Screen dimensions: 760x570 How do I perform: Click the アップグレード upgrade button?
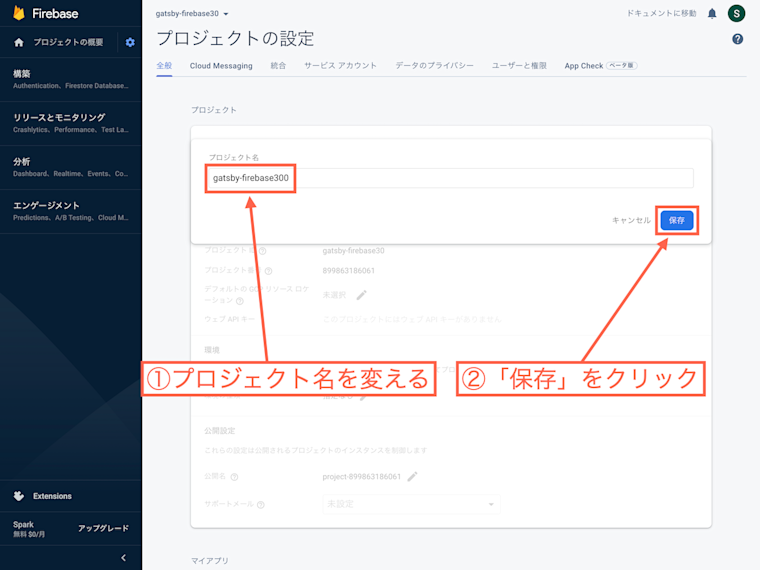pyautogui.click(x=103, y=528)
